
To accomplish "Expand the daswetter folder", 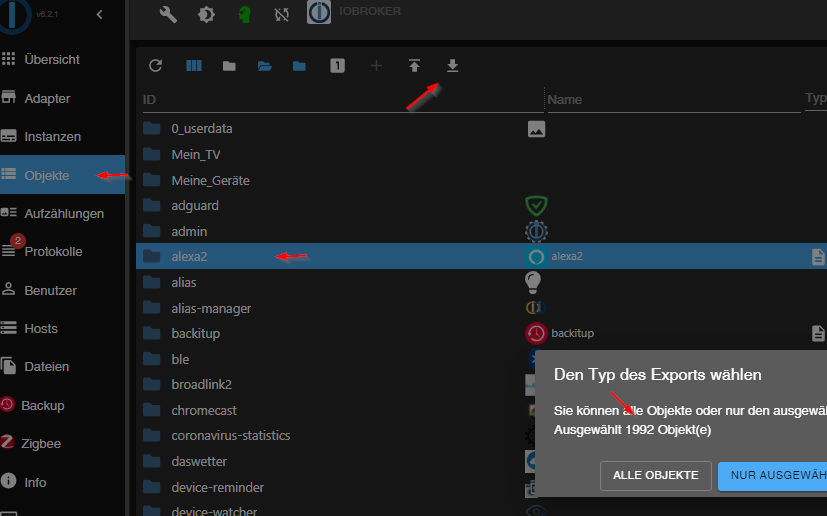I will 152,462.
